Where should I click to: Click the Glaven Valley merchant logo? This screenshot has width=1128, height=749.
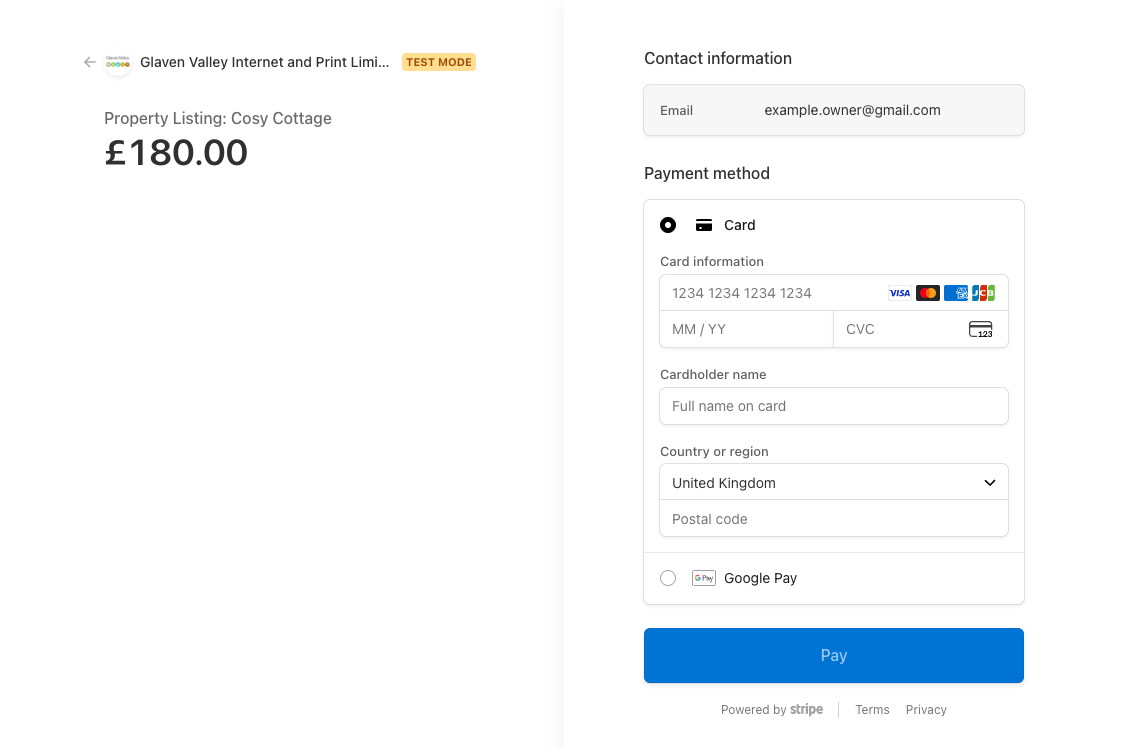click(118, 62)
